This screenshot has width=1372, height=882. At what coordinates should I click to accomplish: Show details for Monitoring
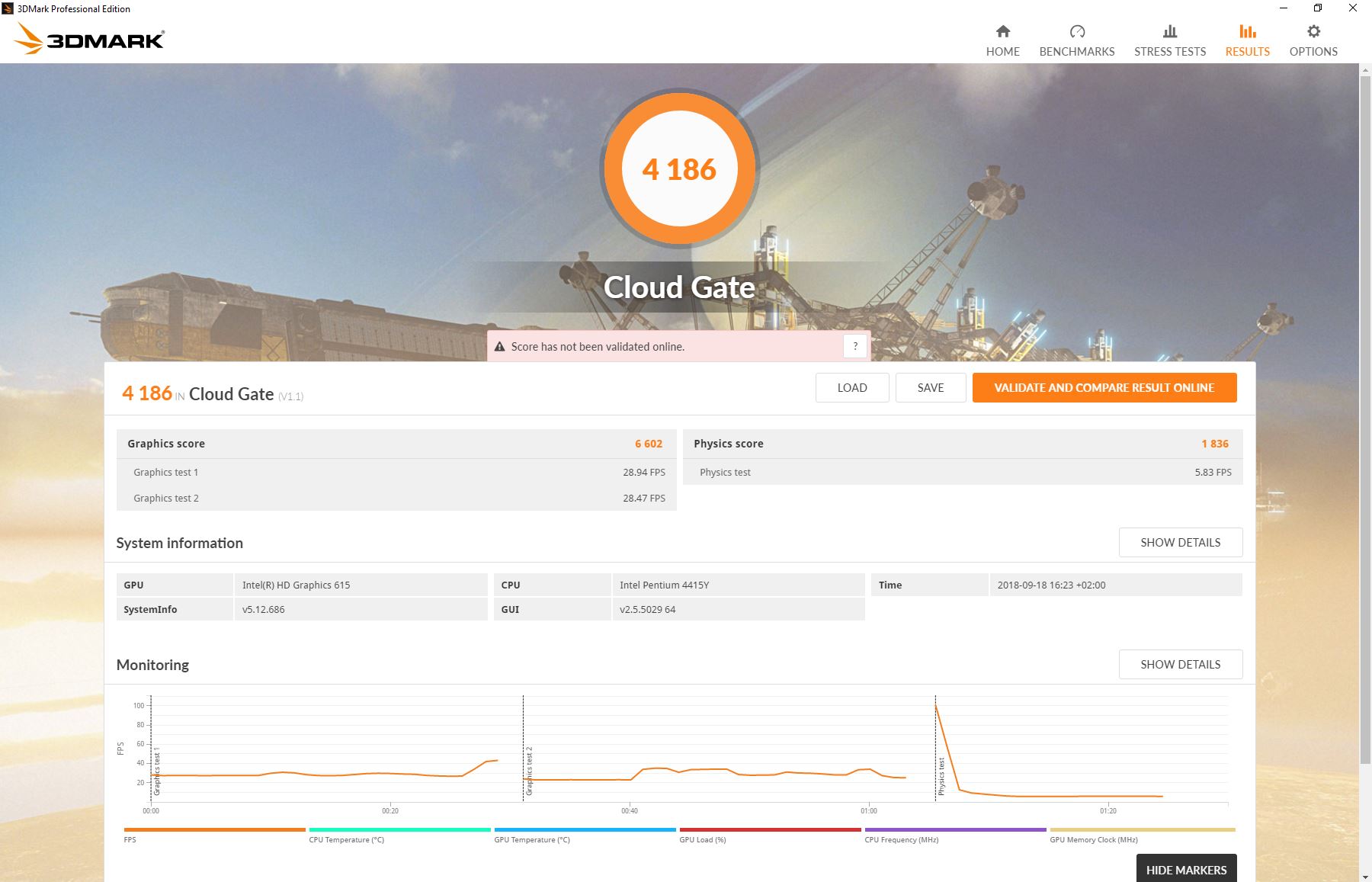tap(1180, 664)
